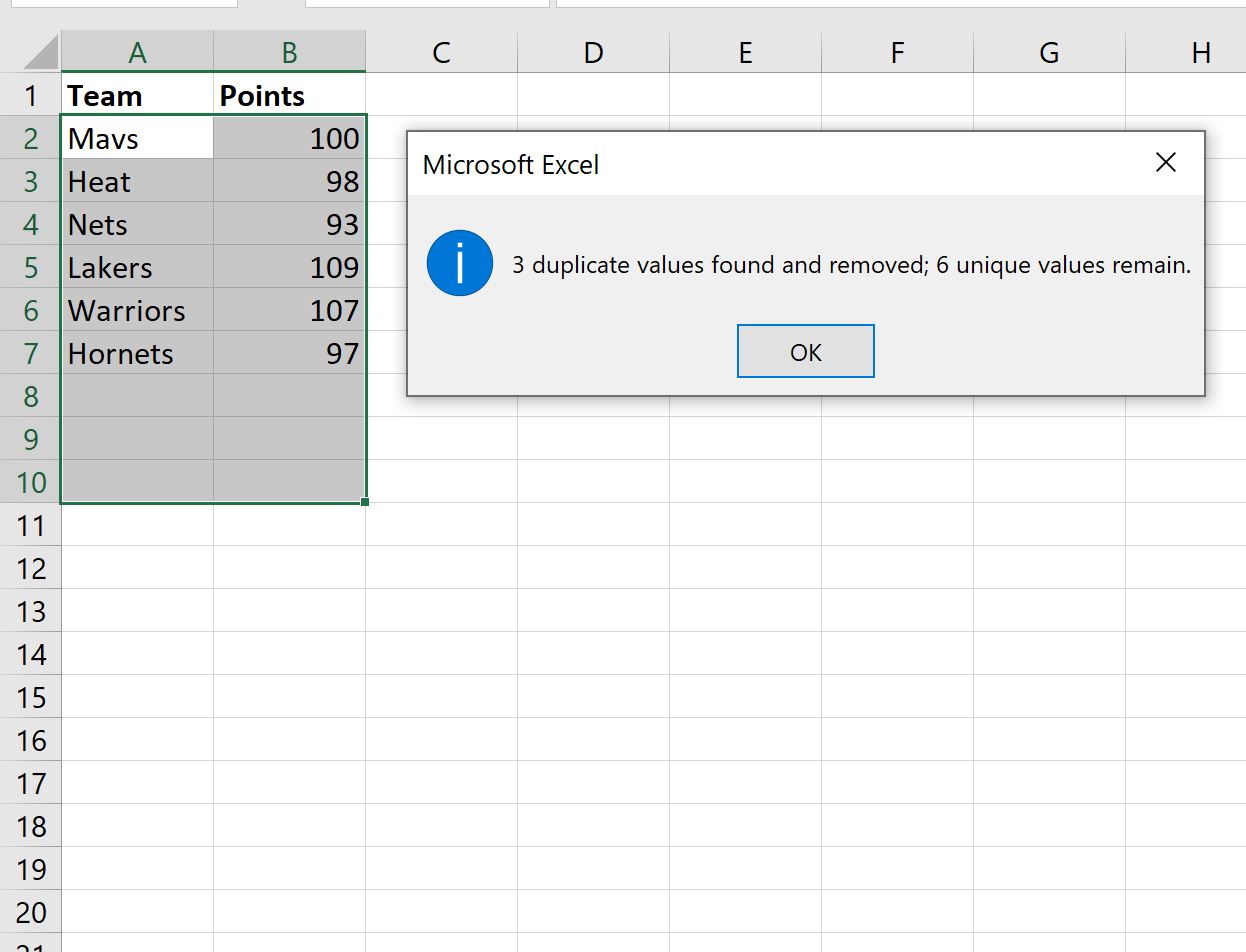1246x952 pixels.
Task: Select row number 10 at selection bottom
Action: pyautogui.click(x=31, y=482)
